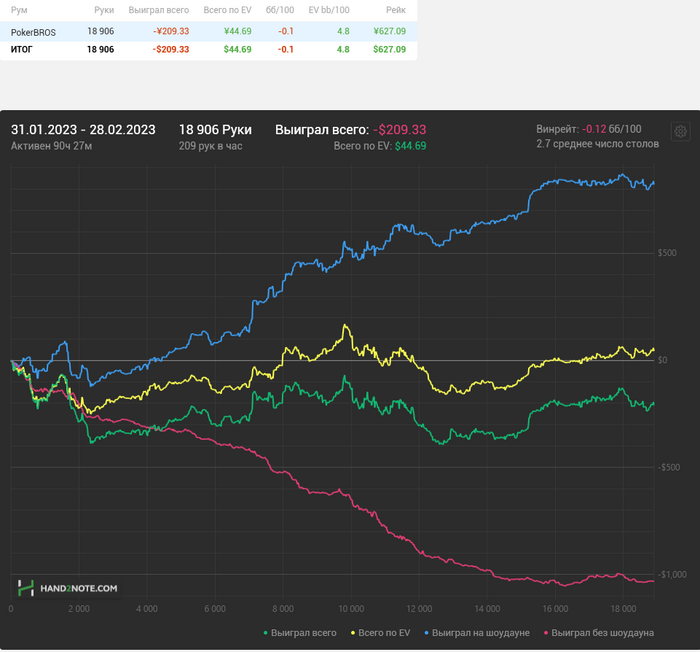Click the 4.8 EV bb/100 cell in PokerBROS row
The image size is (700, 652).
tap(343, 31)
